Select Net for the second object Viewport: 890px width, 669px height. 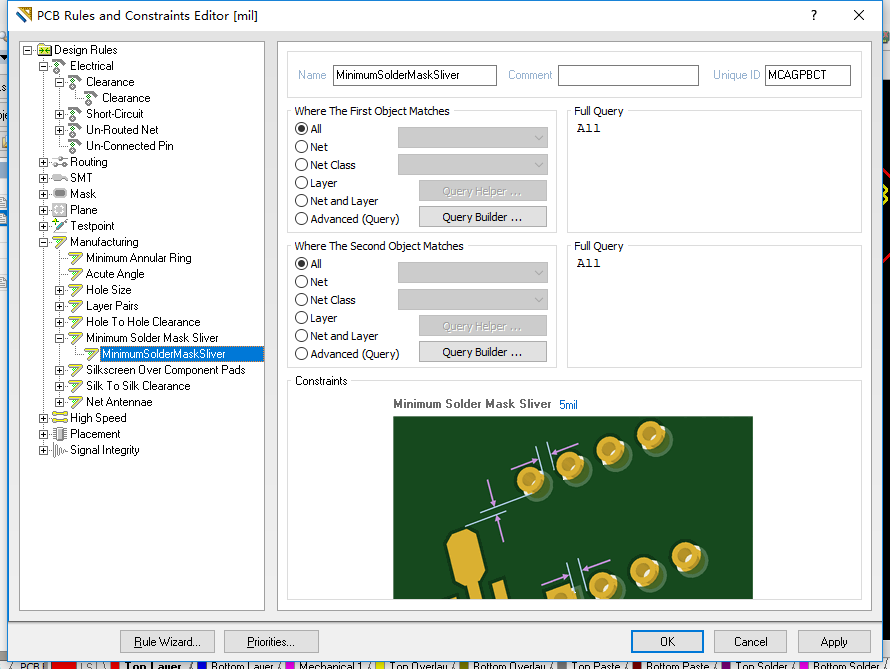coord(301,282)
